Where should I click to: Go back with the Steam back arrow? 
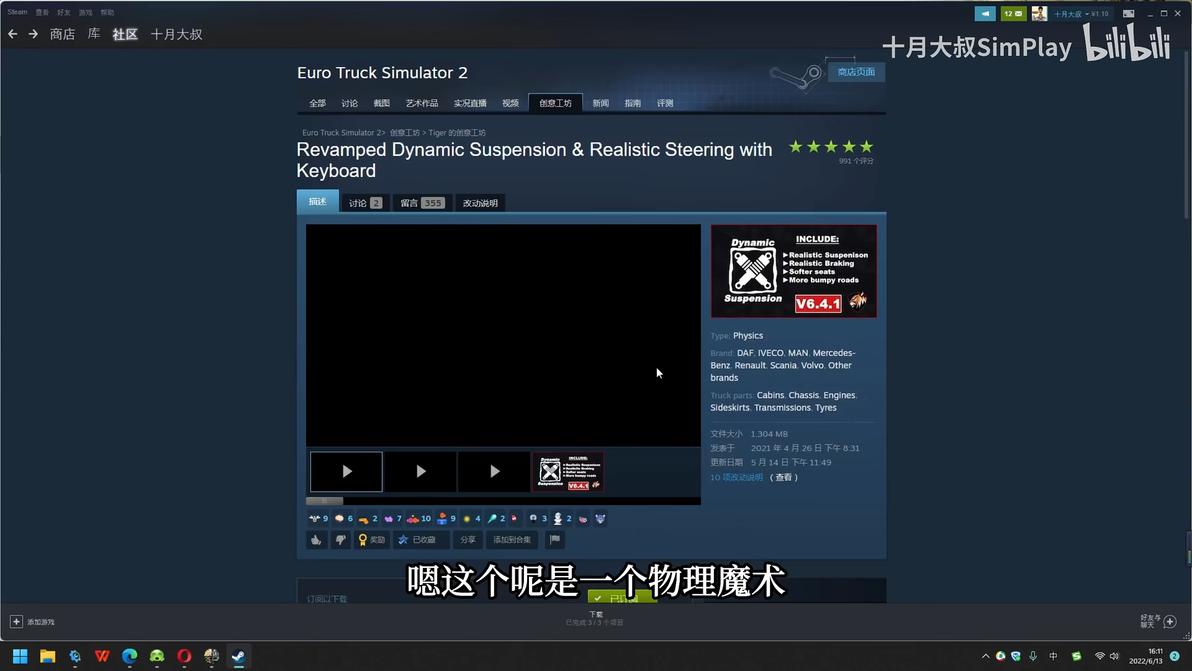13,34
